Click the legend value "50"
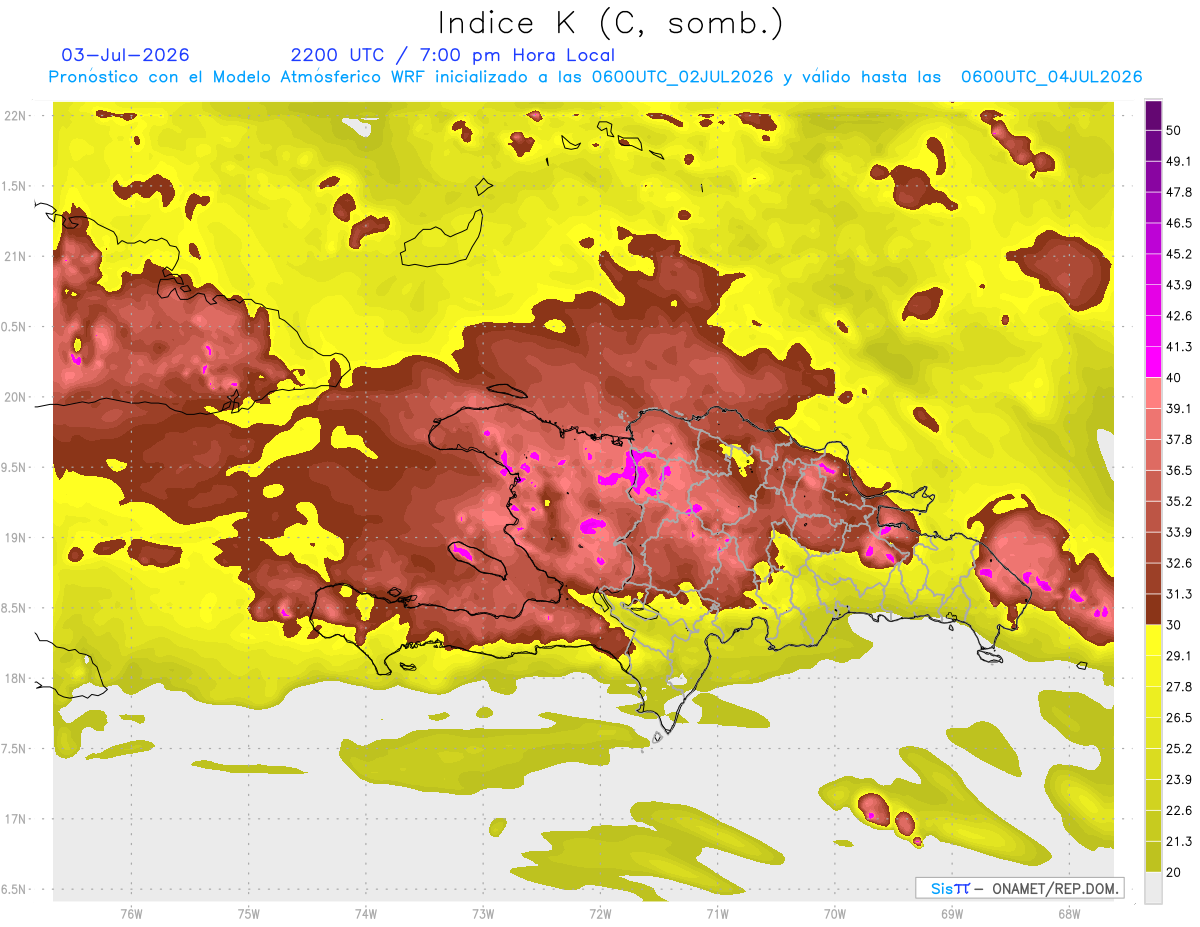This screenshot has width=1200, height=927. pyautogui.click(x=1174, y=131)
